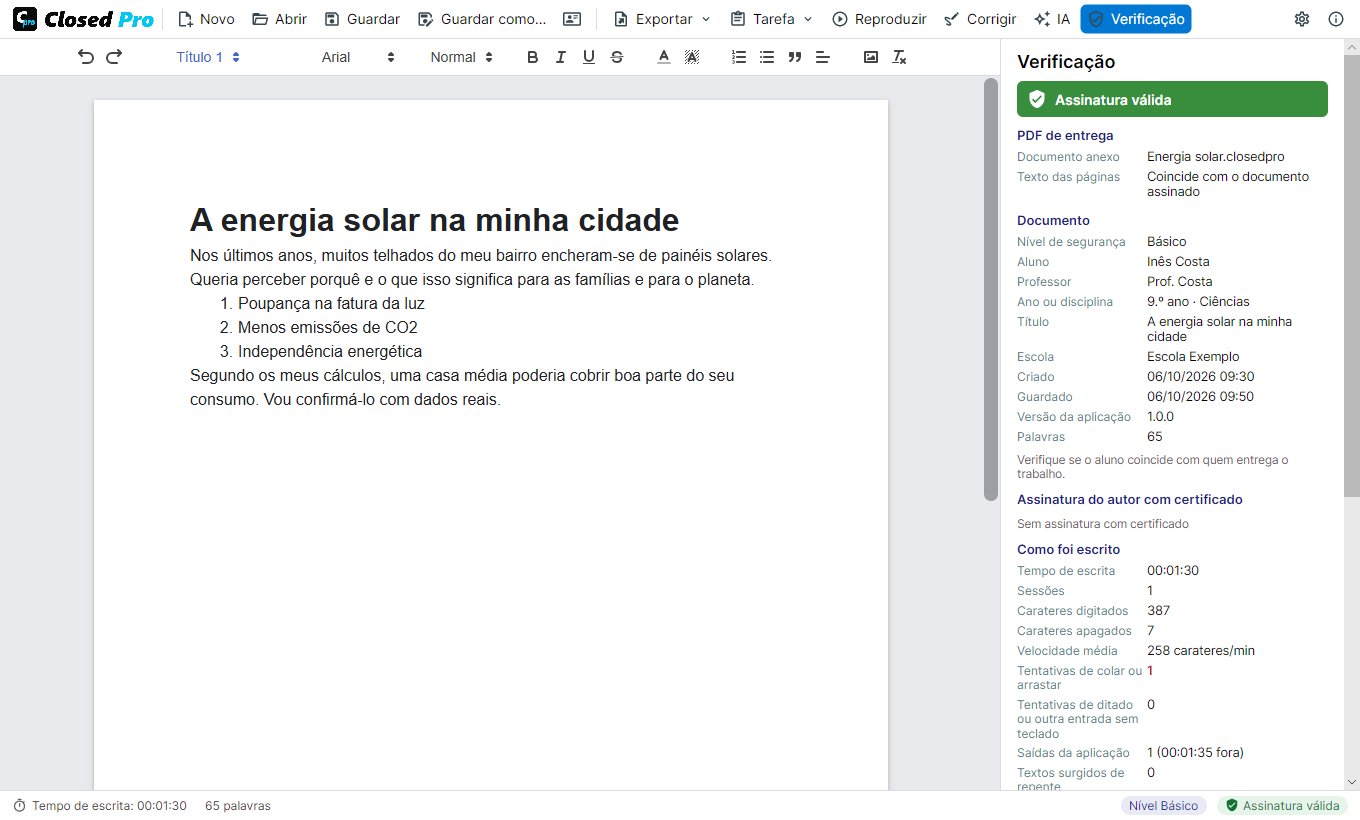Apply numbered list formatting
This screenshot has height=820, width=1360.
739,57
